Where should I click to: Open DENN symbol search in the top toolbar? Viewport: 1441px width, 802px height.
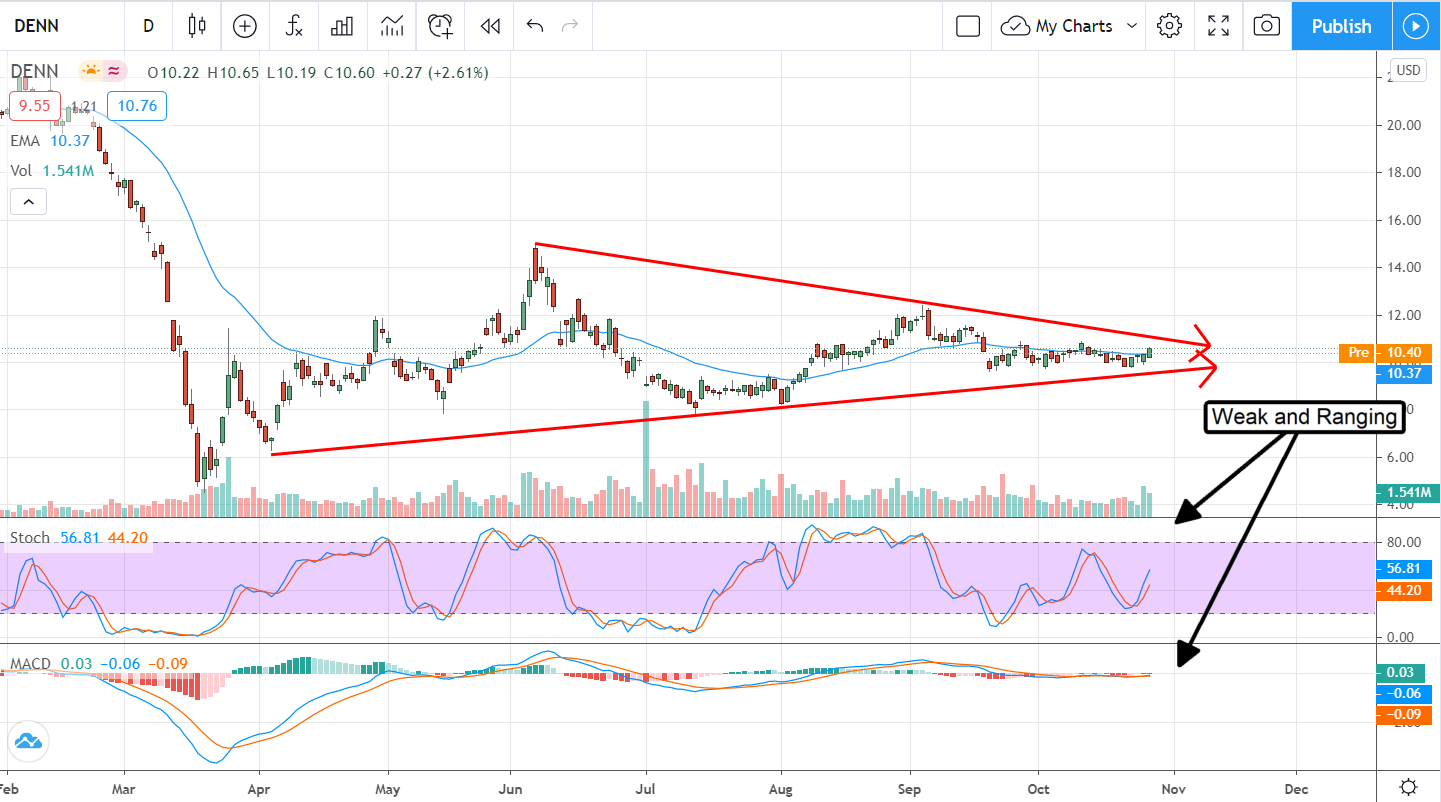36,26
